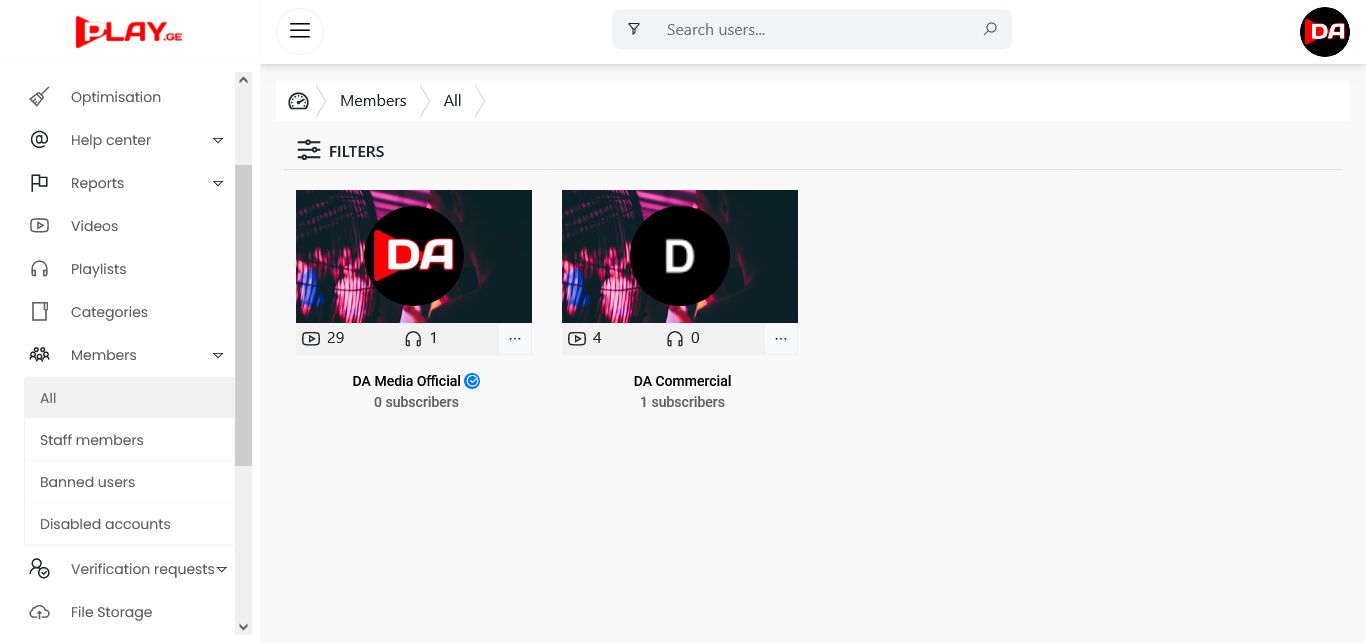Open DA Commercial profile name
Screen dimensions: 1366x643
[x=682, y=381]
